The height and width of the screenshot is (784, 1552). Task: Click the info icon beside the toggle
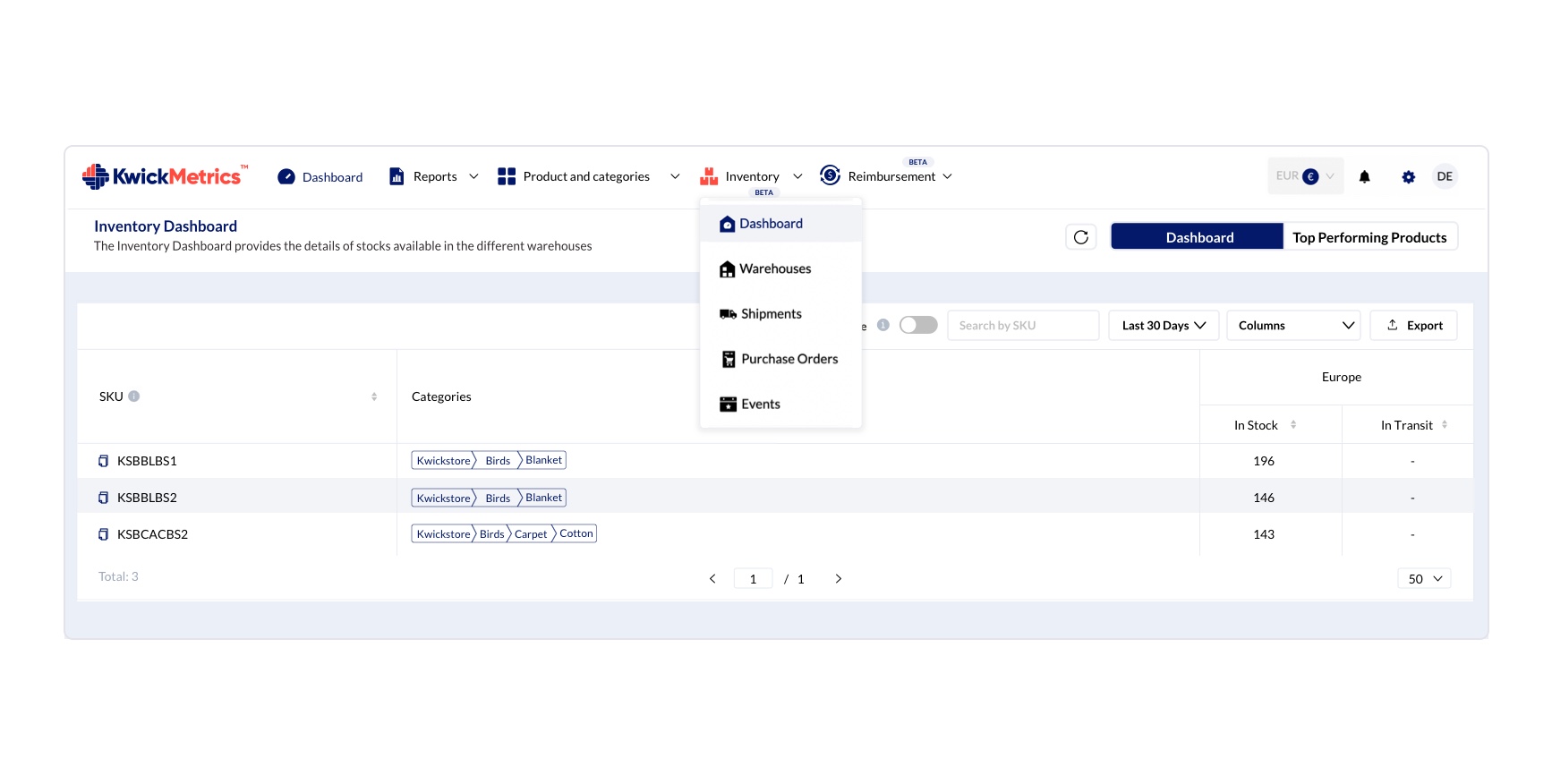[883, 325]
